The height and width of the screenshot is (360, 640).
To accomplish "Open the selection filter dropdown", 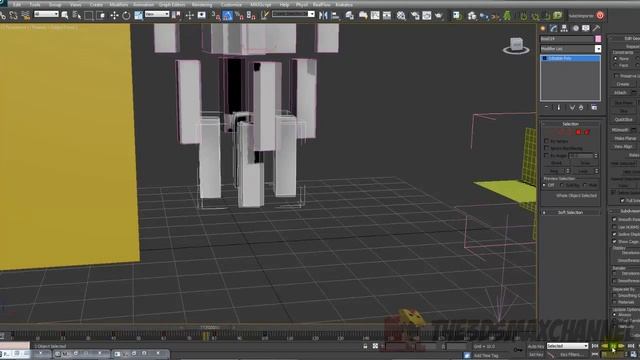I will pyautogui.click(x=46, y=14).
